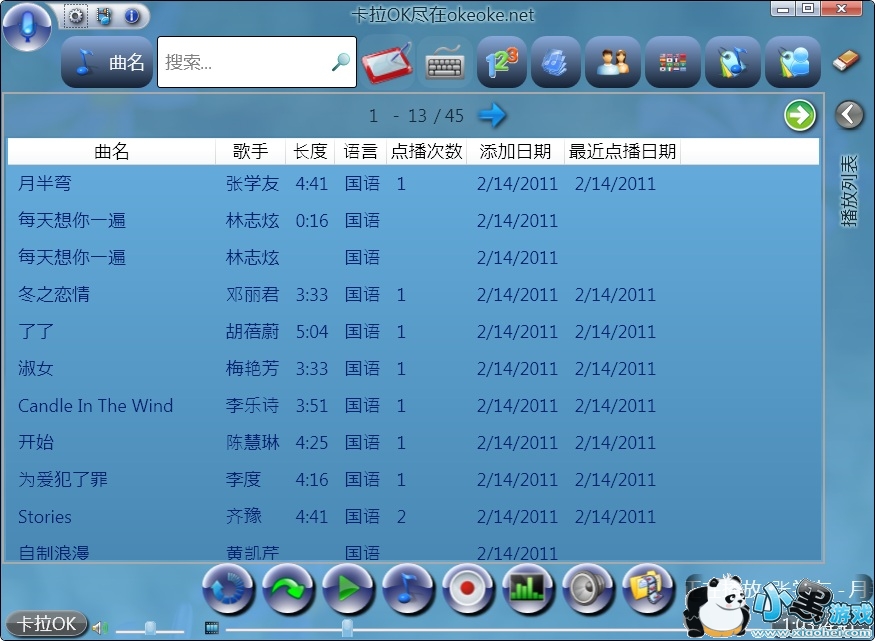Open the 播放列表 side tab
The image size is (875, 641).
(x=849, y=191)
